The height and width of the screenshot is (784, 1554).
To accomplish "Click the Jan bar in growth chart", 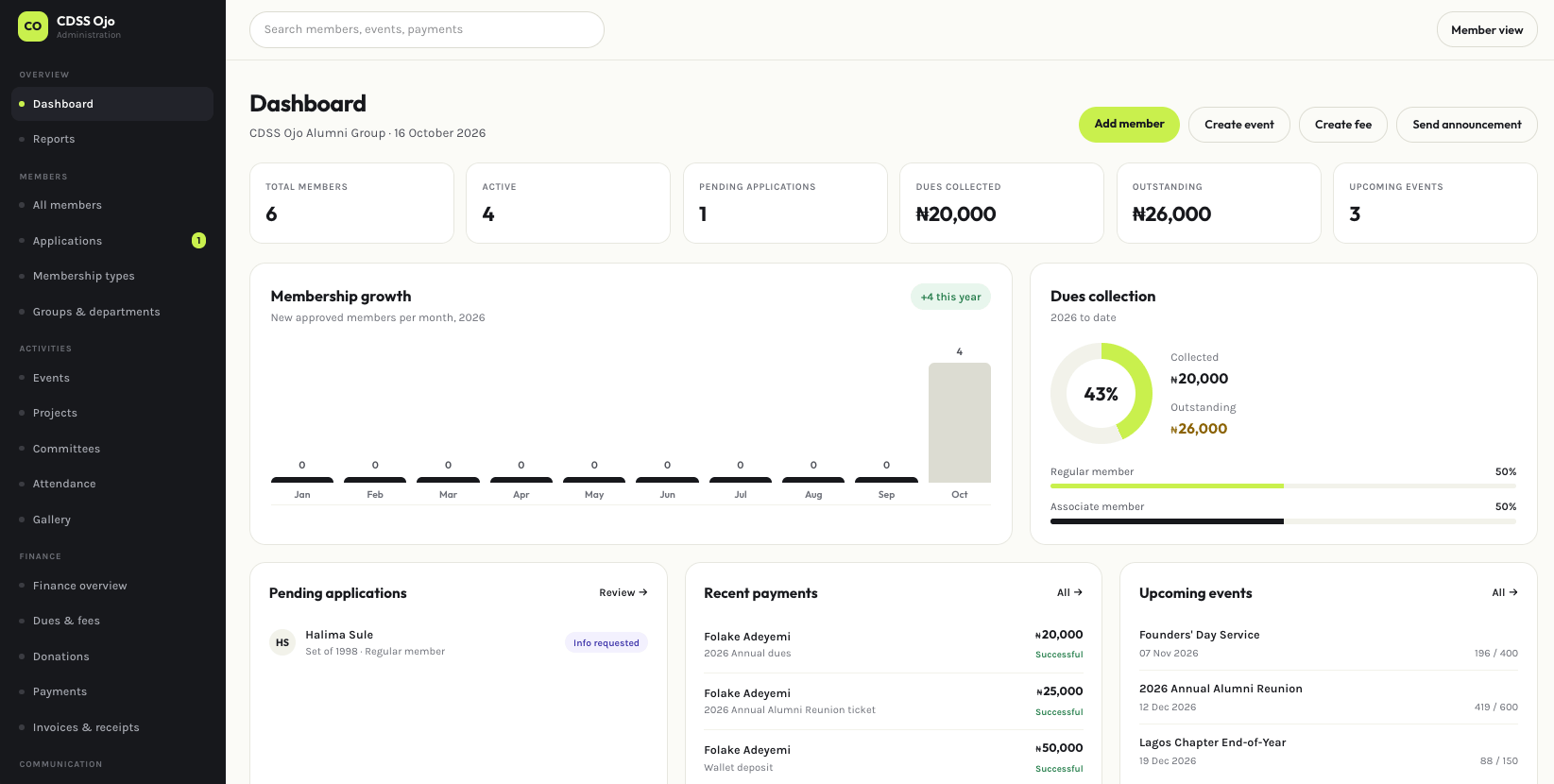I will tap(302, 480).
